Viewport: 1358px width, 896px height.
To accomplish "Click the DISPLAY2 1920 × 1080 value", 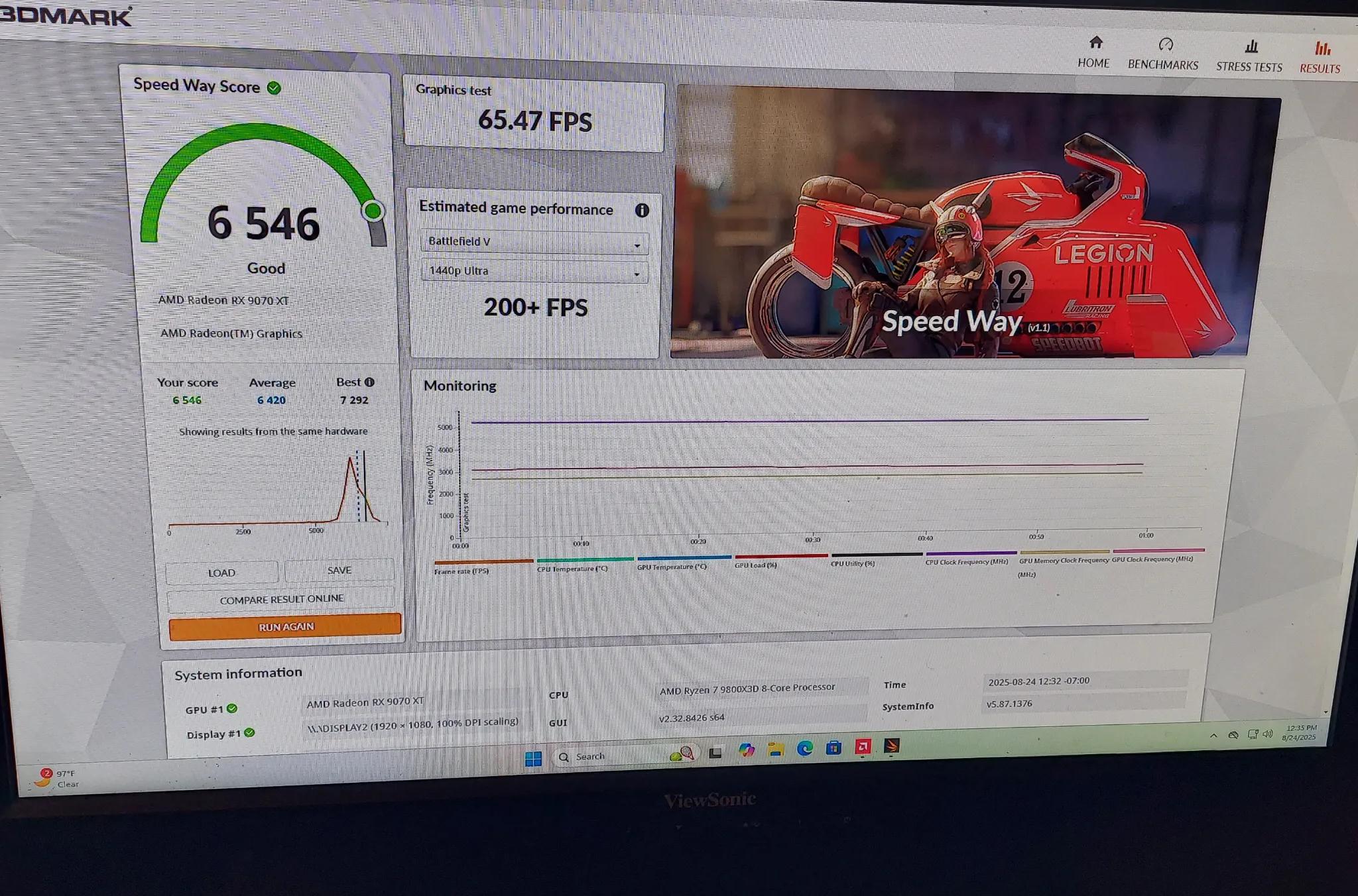I will pyautogui.click(x=412, y=724).
